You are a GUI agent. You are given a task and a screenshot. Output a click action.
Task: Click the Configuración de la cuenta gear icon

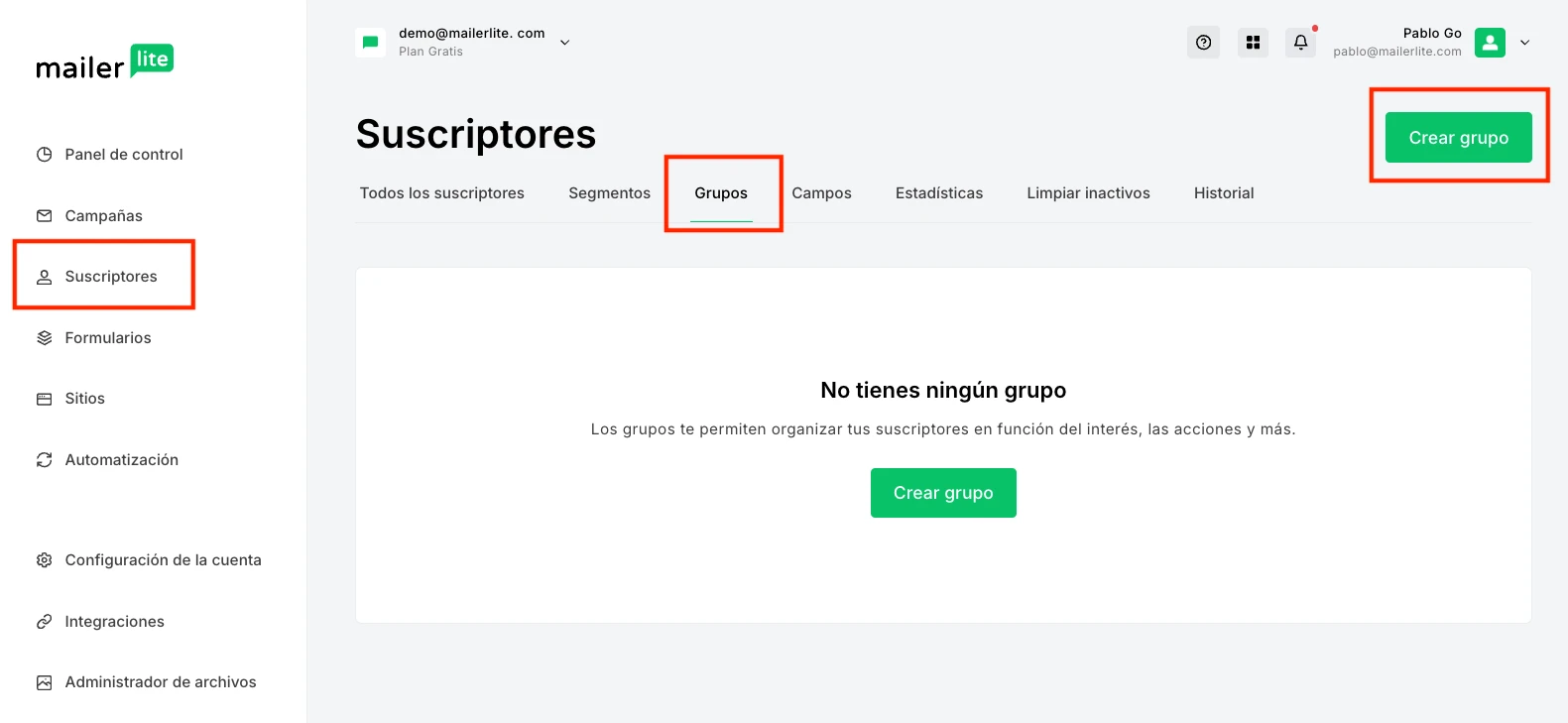45,560
